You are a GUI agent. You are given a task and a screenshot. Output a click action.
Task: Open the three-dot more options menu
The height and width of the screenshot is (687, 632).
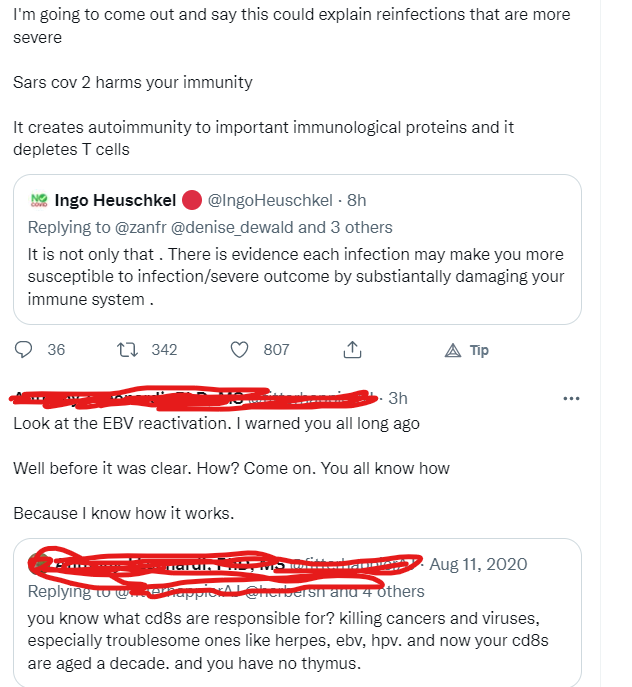click(571, 398)
